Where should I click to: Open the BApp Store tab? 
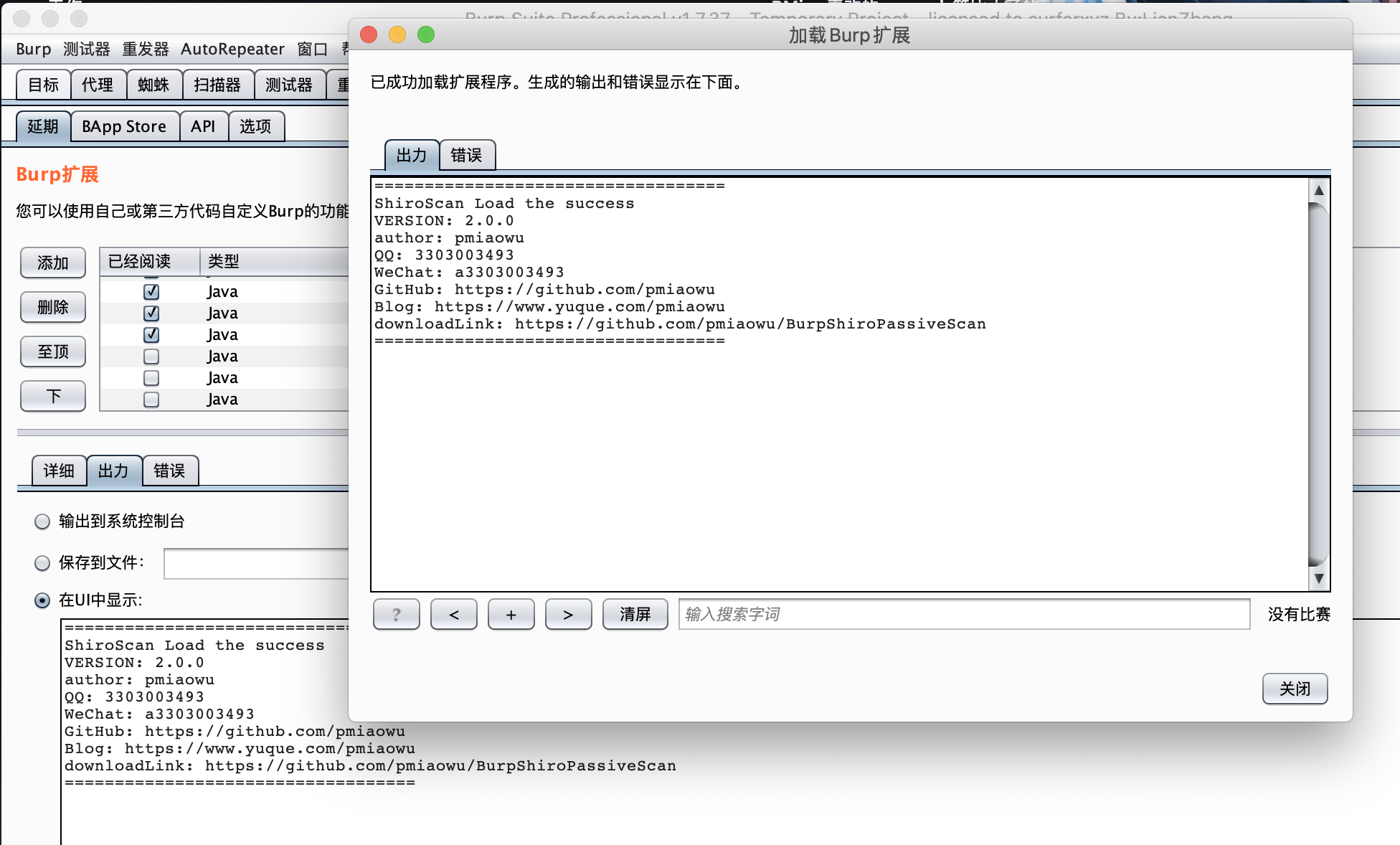[x=124, y=127]
